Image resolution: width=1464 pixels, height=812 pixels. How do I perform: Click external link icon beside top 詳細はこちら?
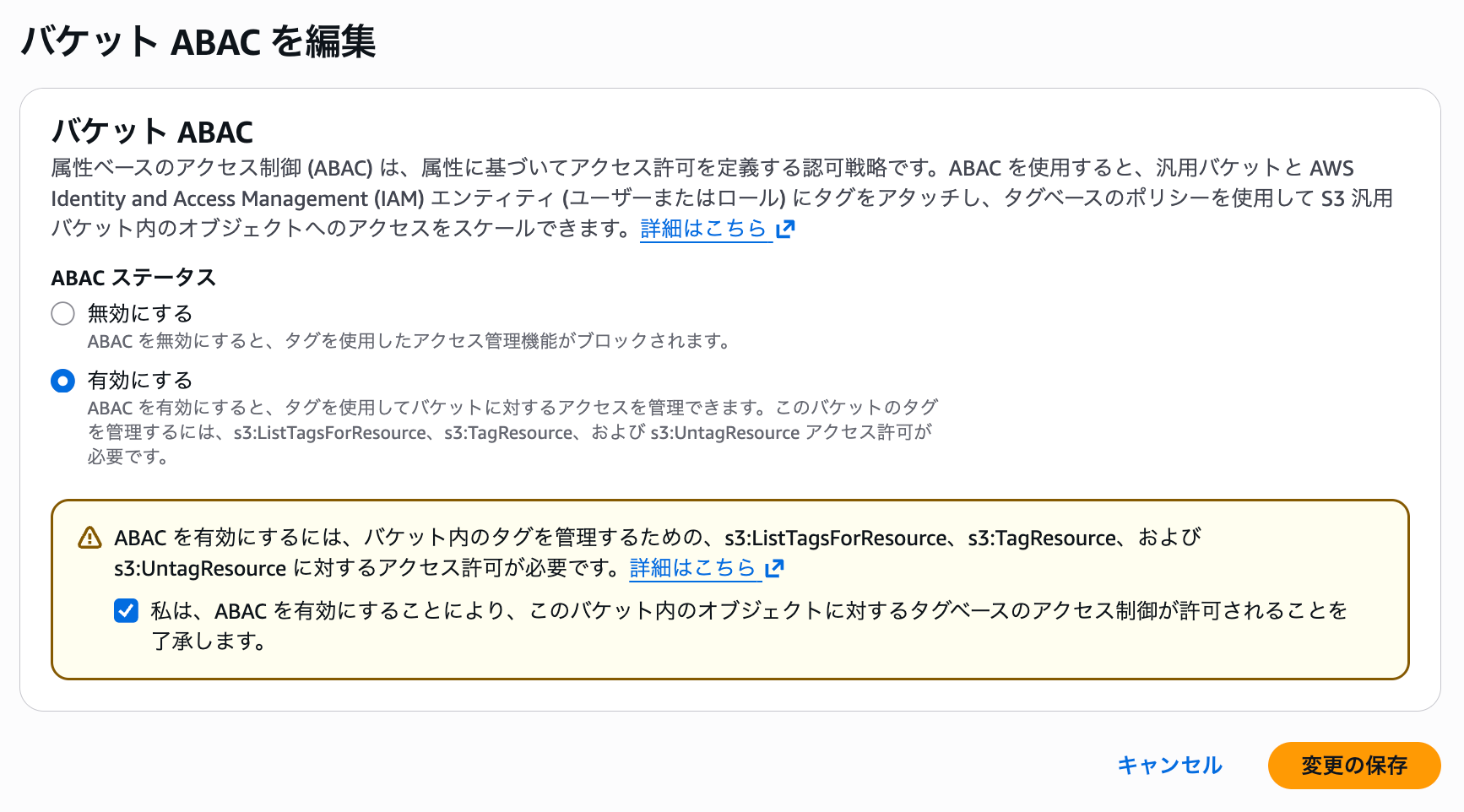pyautogui.click(x=785, y=230)
